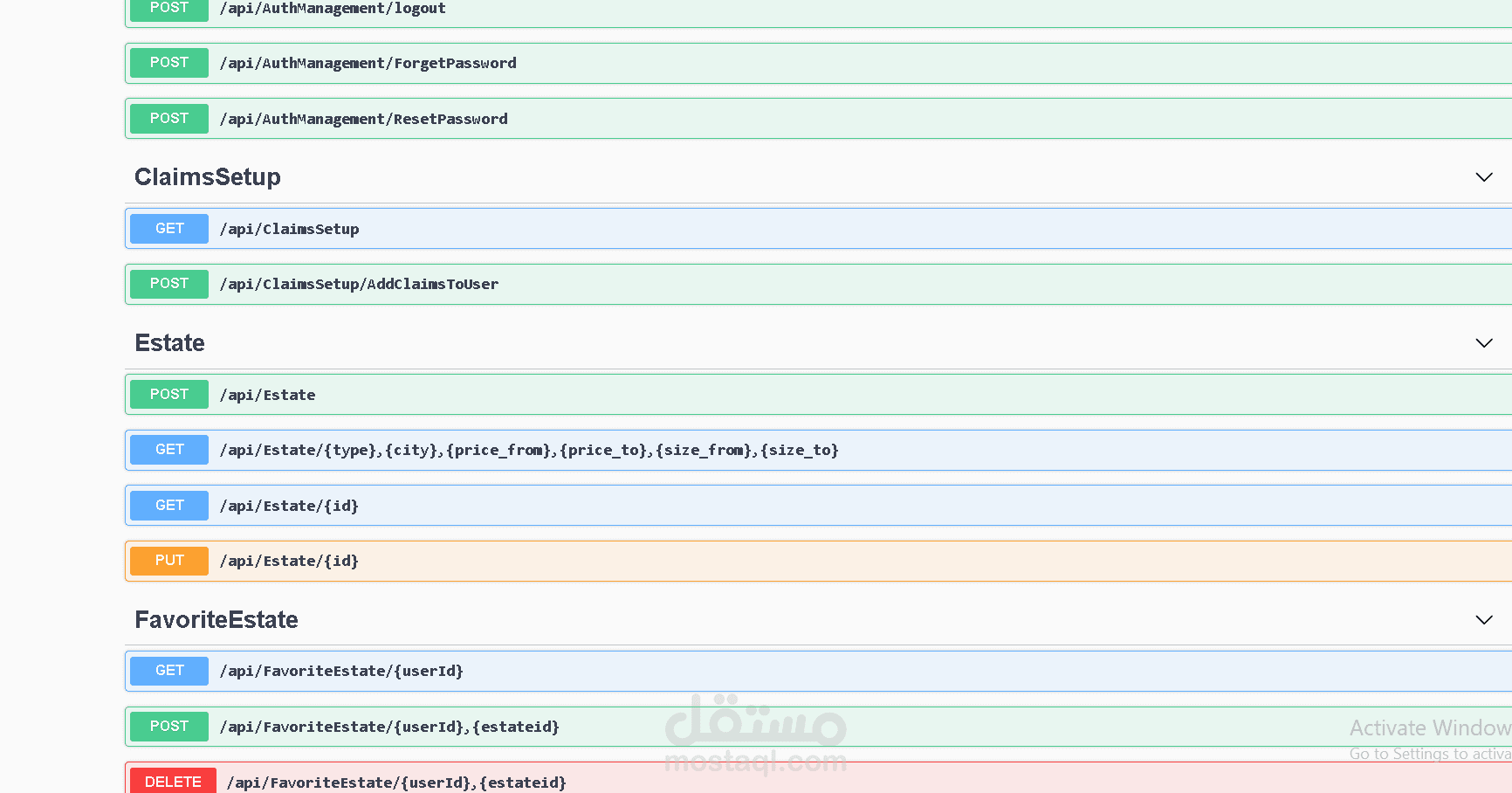1512x793 pixels.
Task: Select the POST badge for /api/AuthManagement/logout
Action: click(168, 8)
